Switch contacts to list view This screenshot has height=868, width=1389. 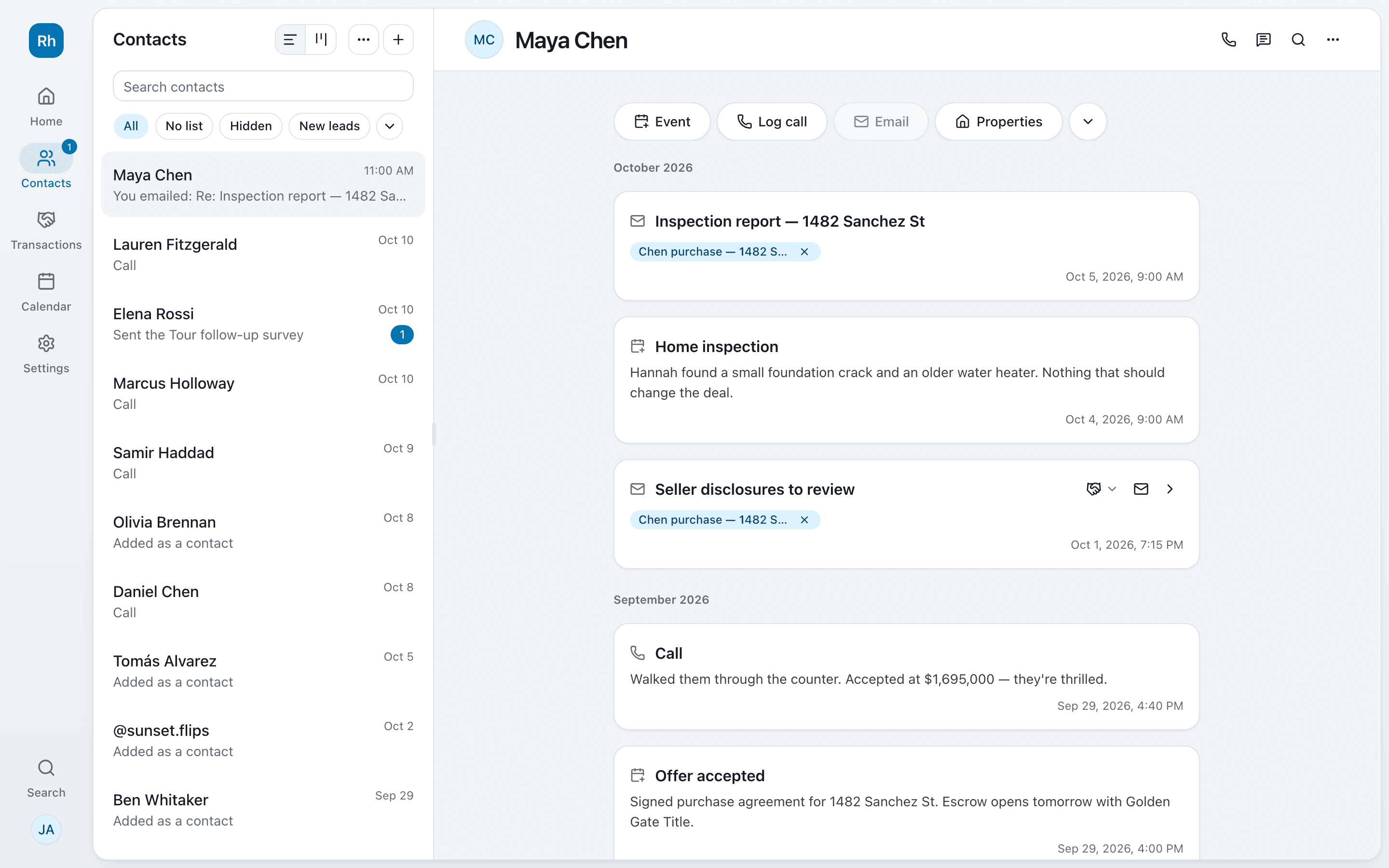click(290, 40)
